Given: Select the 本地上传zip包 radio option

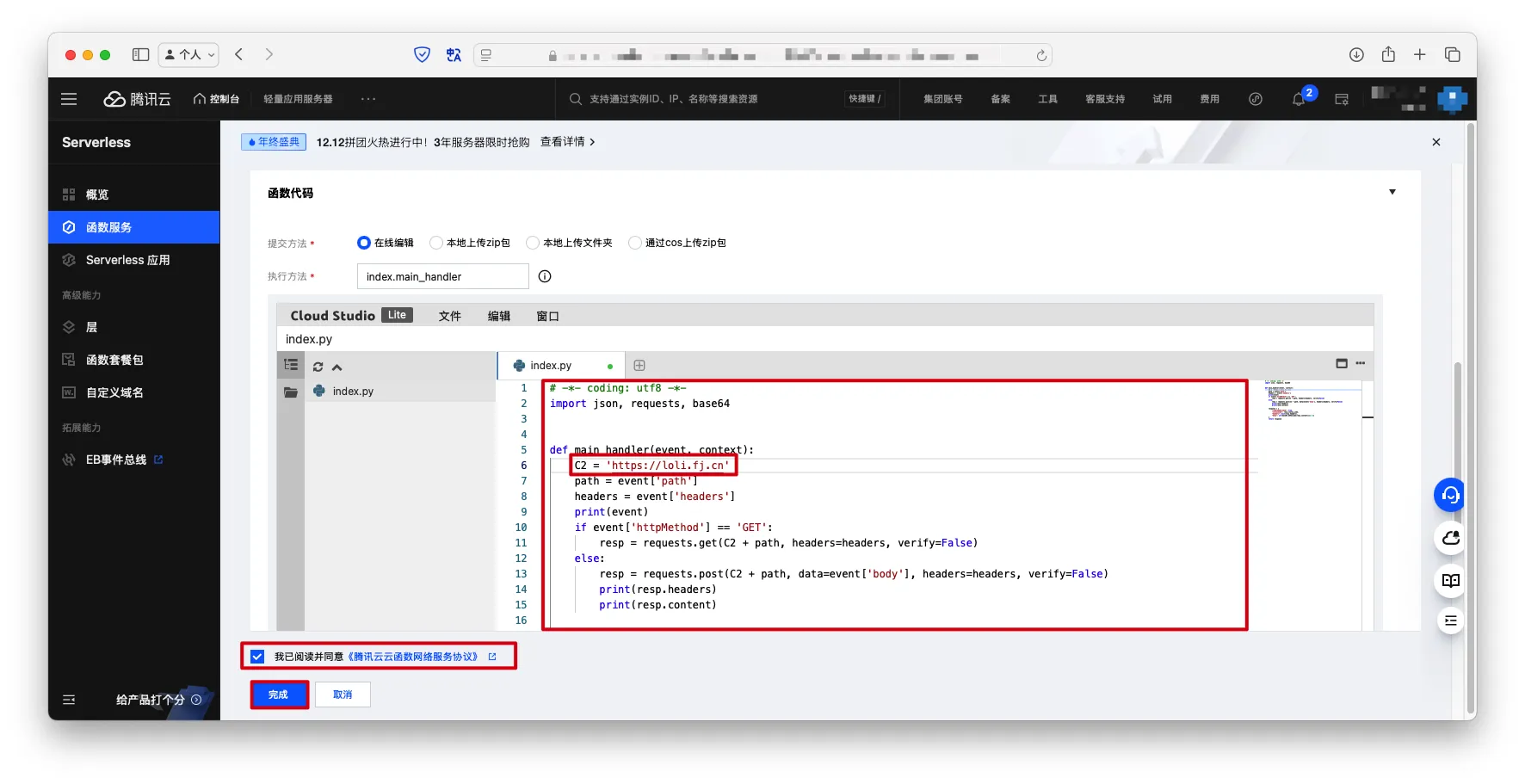Looking at the screenshot, I should tap(436, 243).
